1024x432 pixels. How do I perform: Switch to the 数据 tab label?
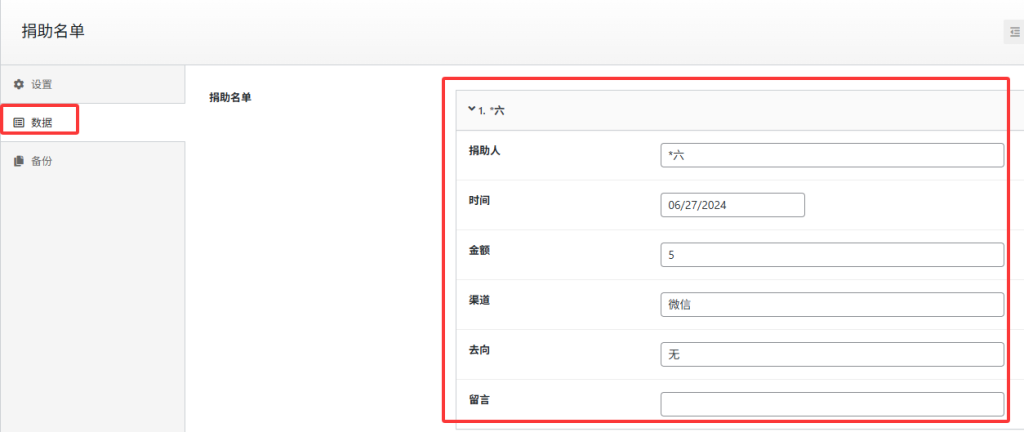click(x=41, y=122)
